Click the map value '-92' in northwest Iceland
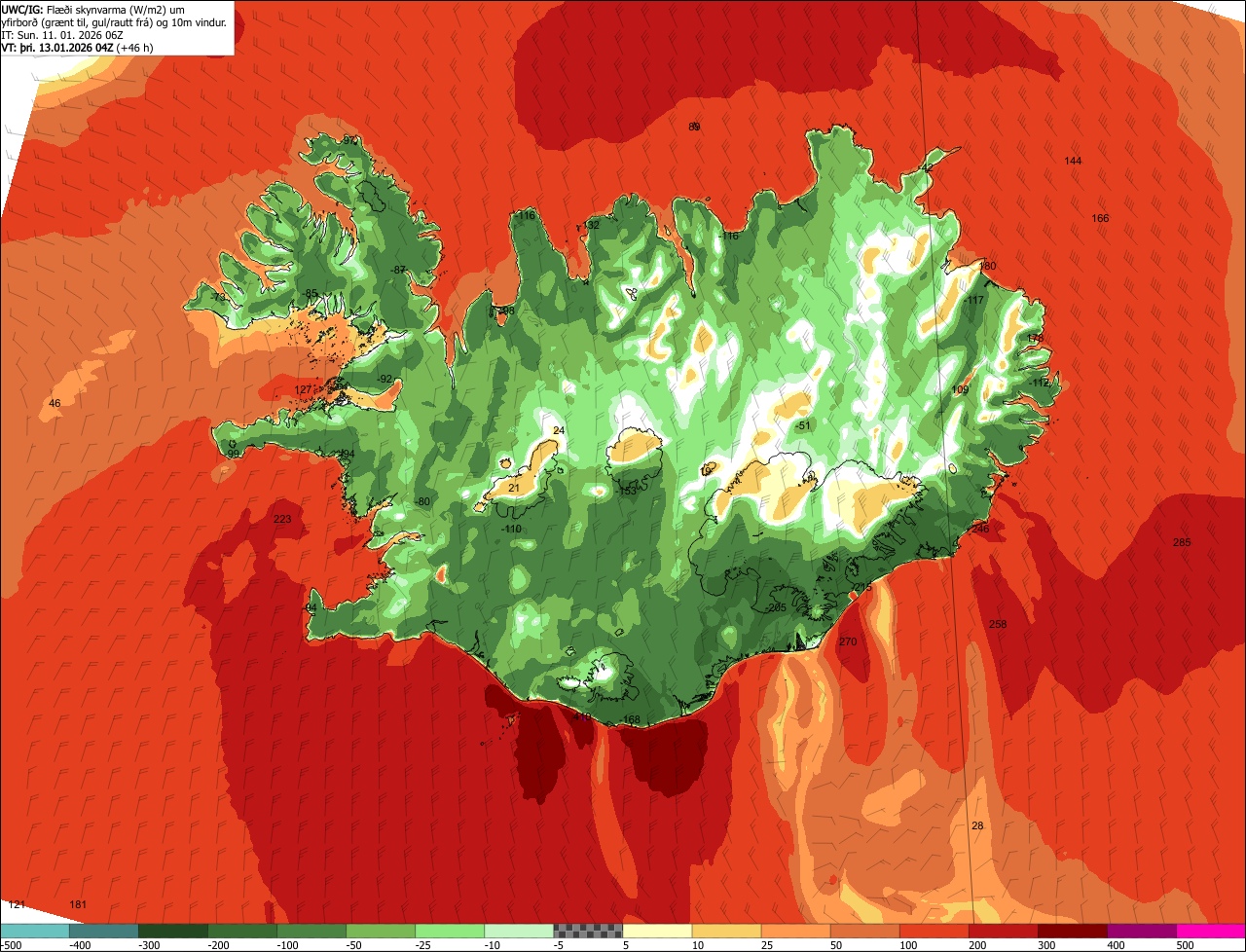This screenshot has height=952, width=1246. point(385,379)
